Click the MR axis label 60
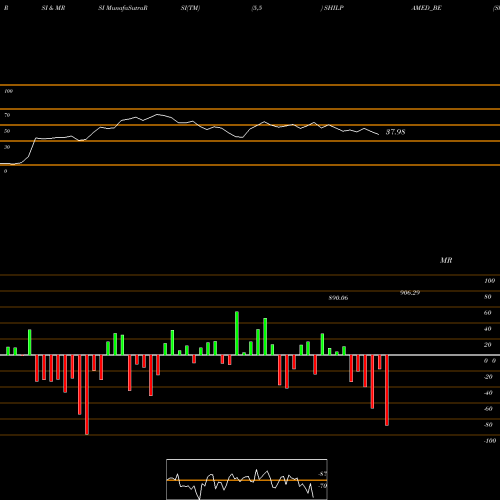 (x=487, y=313)
